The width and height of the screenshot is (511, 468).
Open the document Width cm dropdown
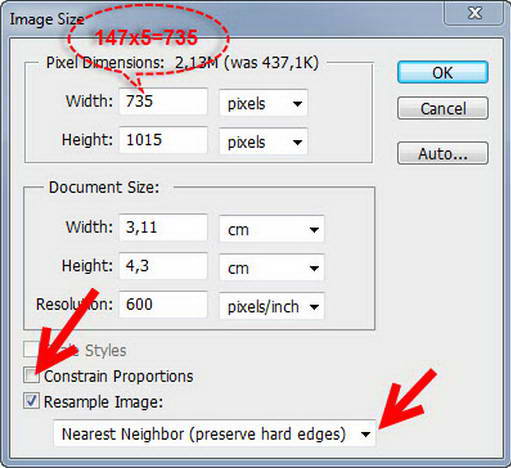pos(271,229)
